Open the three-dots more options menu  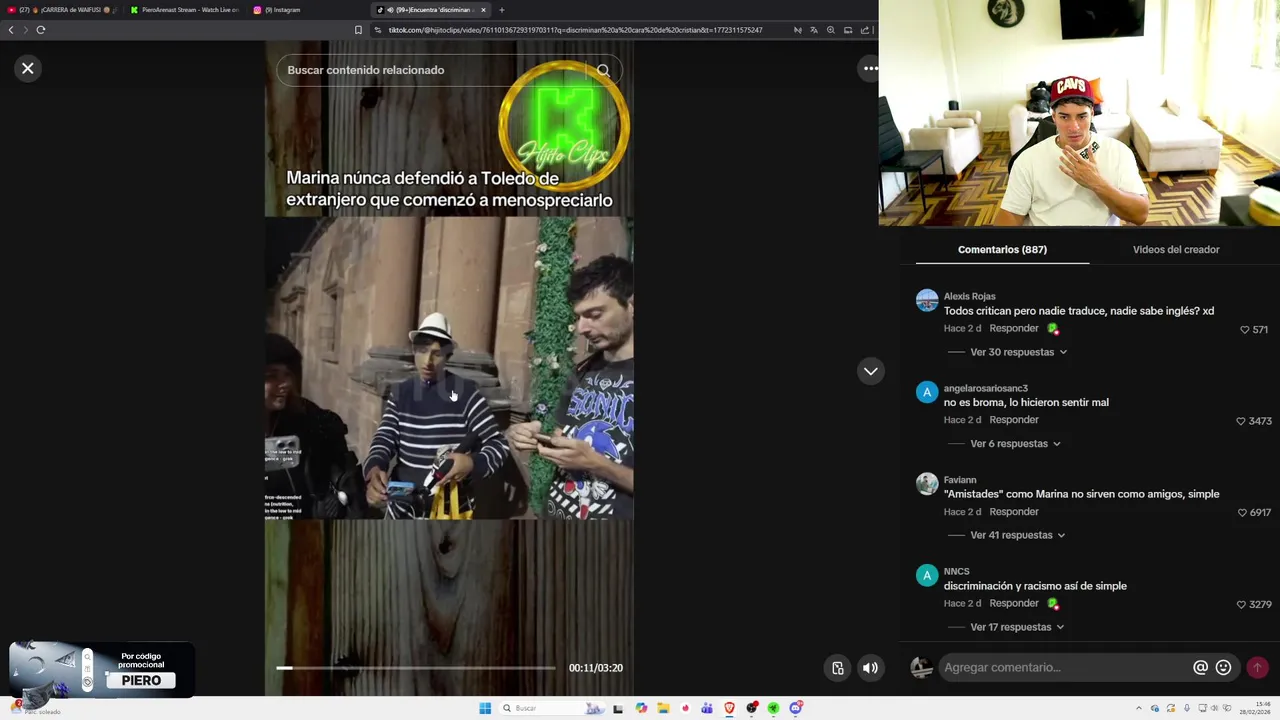870,68
